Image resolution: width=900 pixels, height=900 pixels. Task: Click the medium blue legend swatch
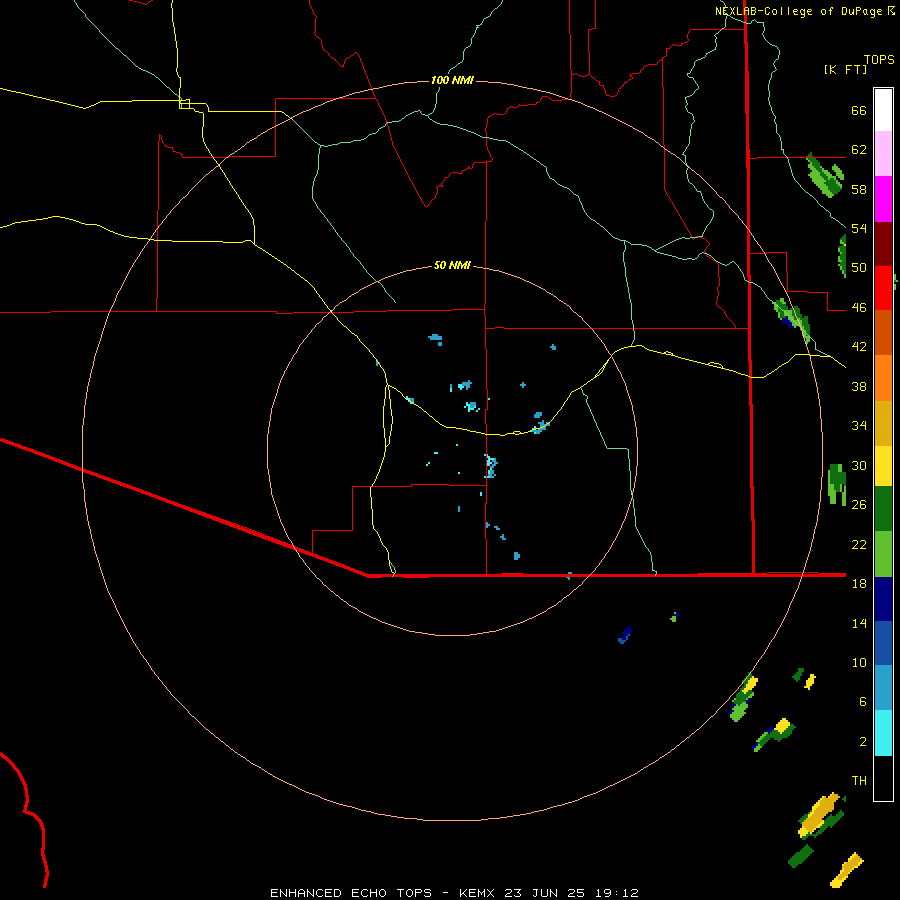pos(883,643)
